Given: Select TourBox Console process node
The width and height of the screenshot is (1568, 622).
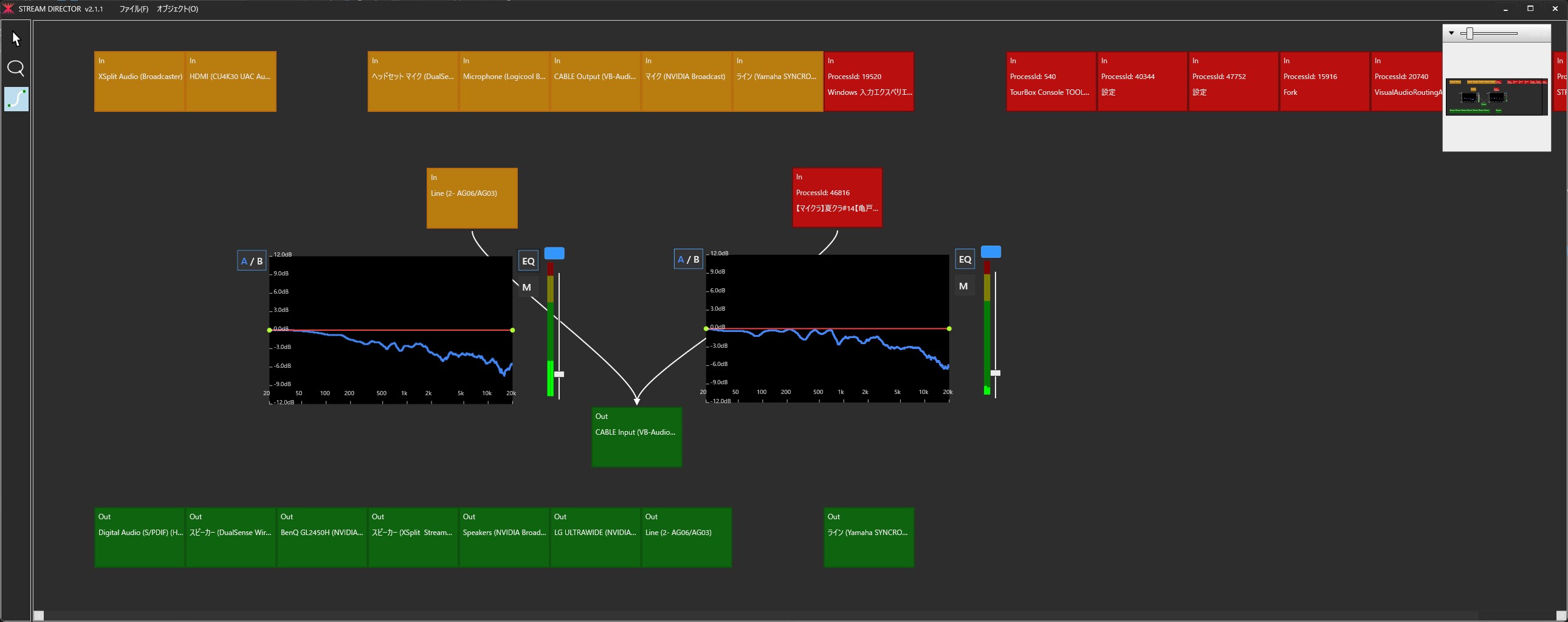Looking at the screenshot, I should click(1051, 81).
